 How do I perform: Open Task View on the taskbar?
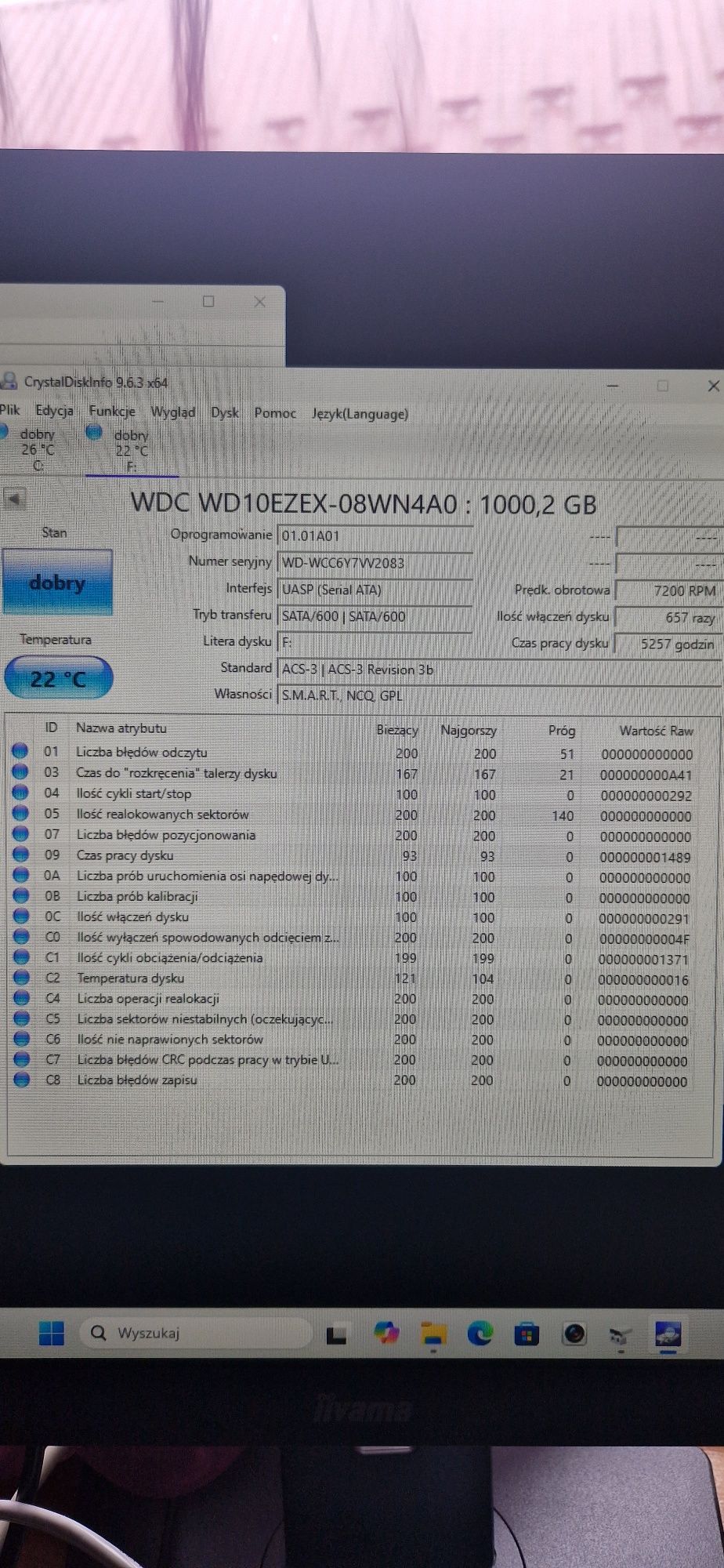[x=337, y=1334]
